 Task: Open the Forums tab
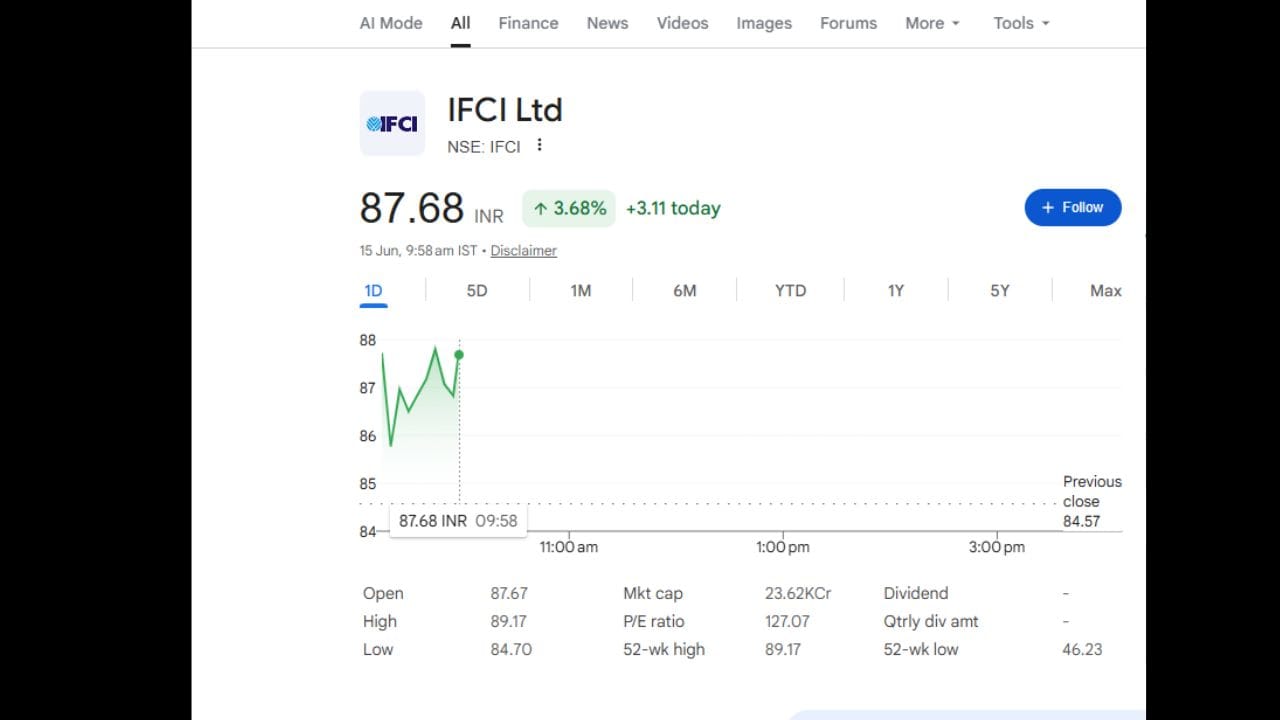coord(848,23)
